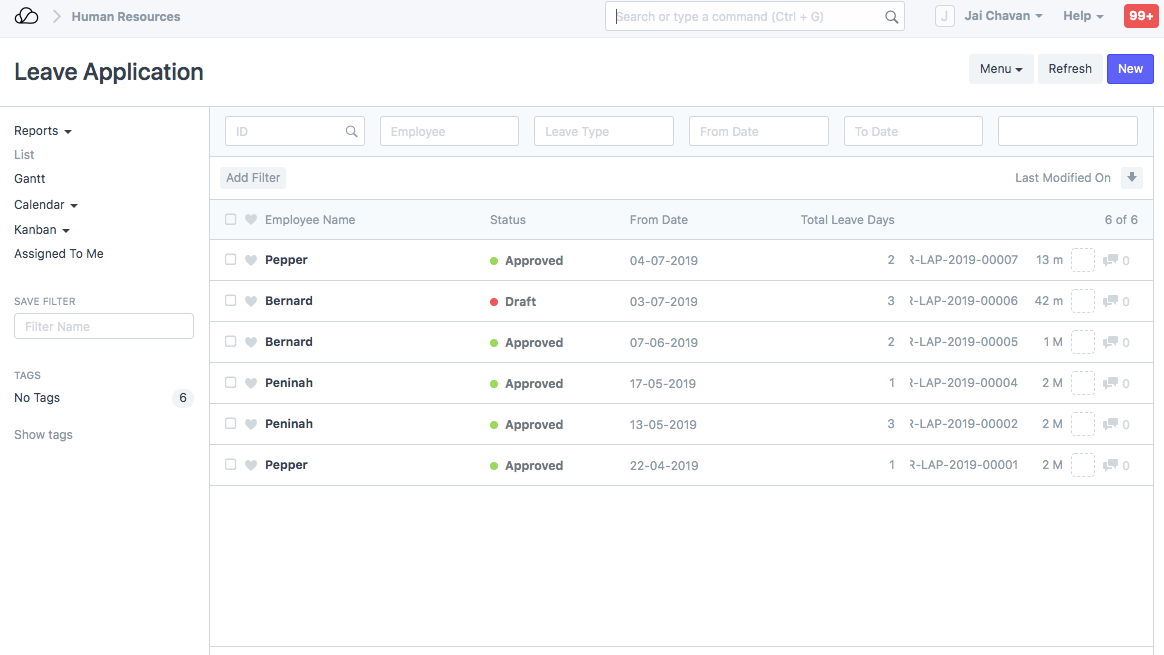Open the Help menu in top bar
The height and width of the screenshot is (655, 1164).
1083,16
